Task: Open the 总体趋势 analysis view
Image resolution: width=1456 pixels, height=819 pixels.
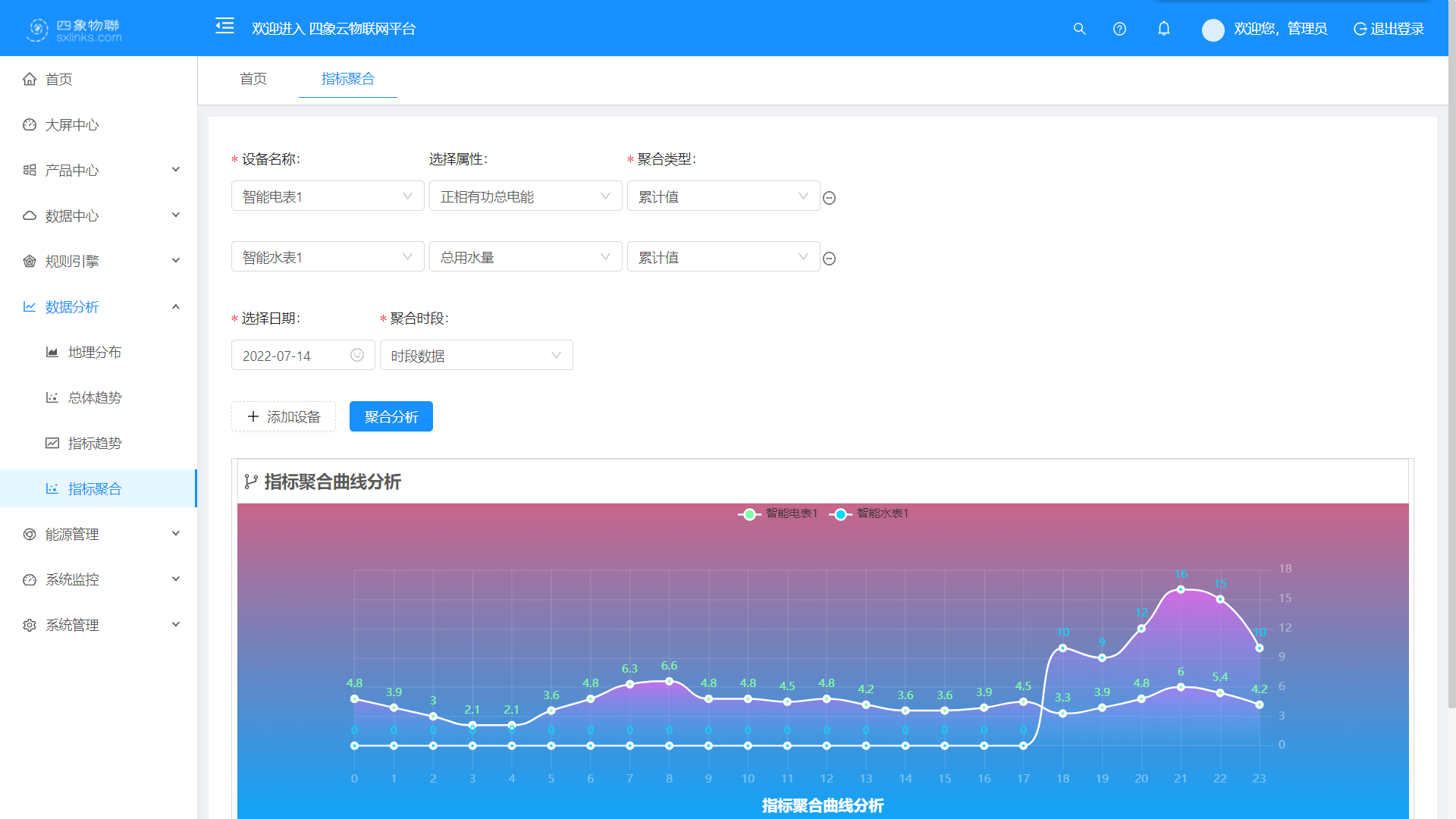Action: tap(96, 397)
